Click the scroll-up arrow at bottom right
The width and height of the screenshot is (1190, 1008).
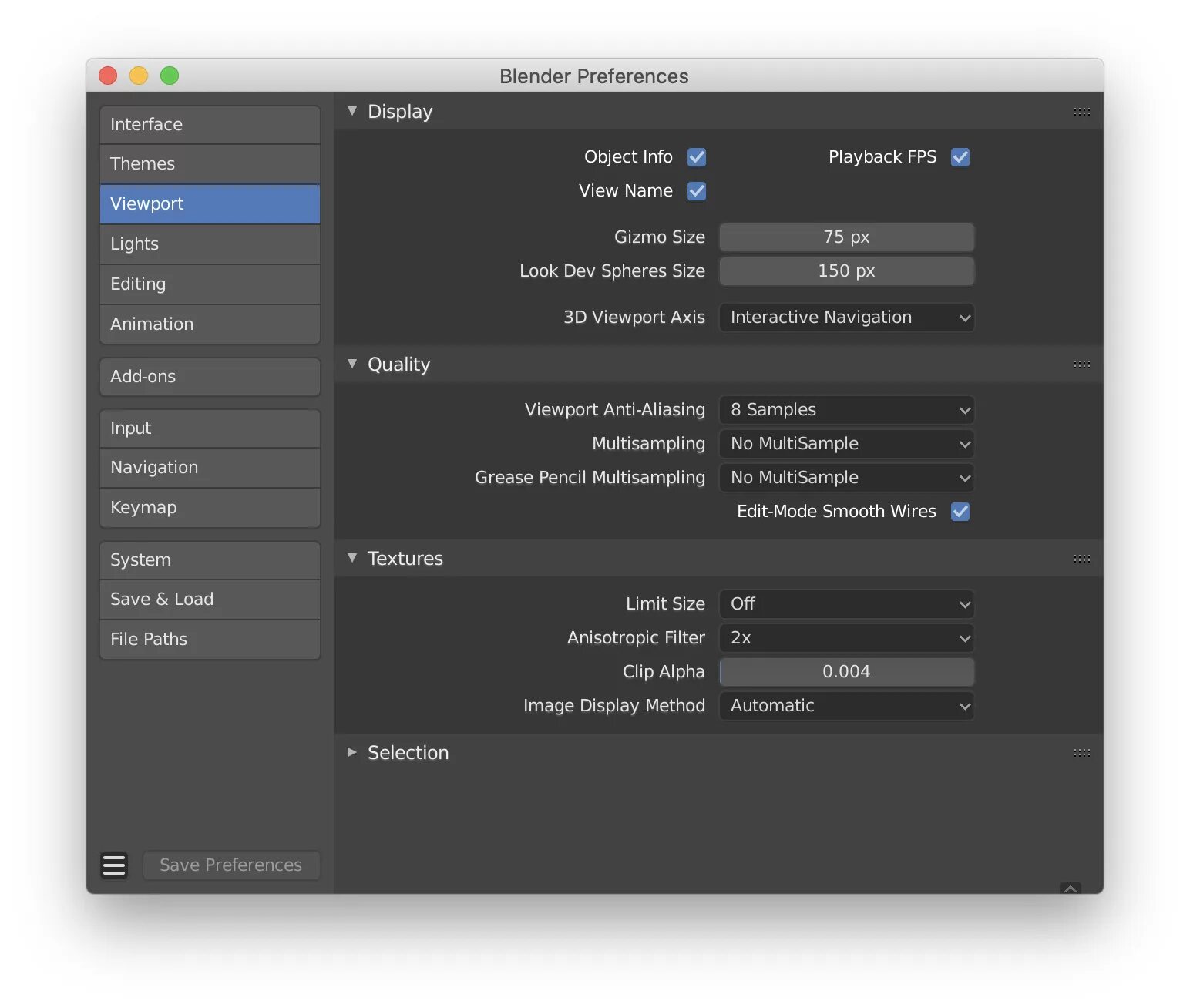tap(1071, 889)
